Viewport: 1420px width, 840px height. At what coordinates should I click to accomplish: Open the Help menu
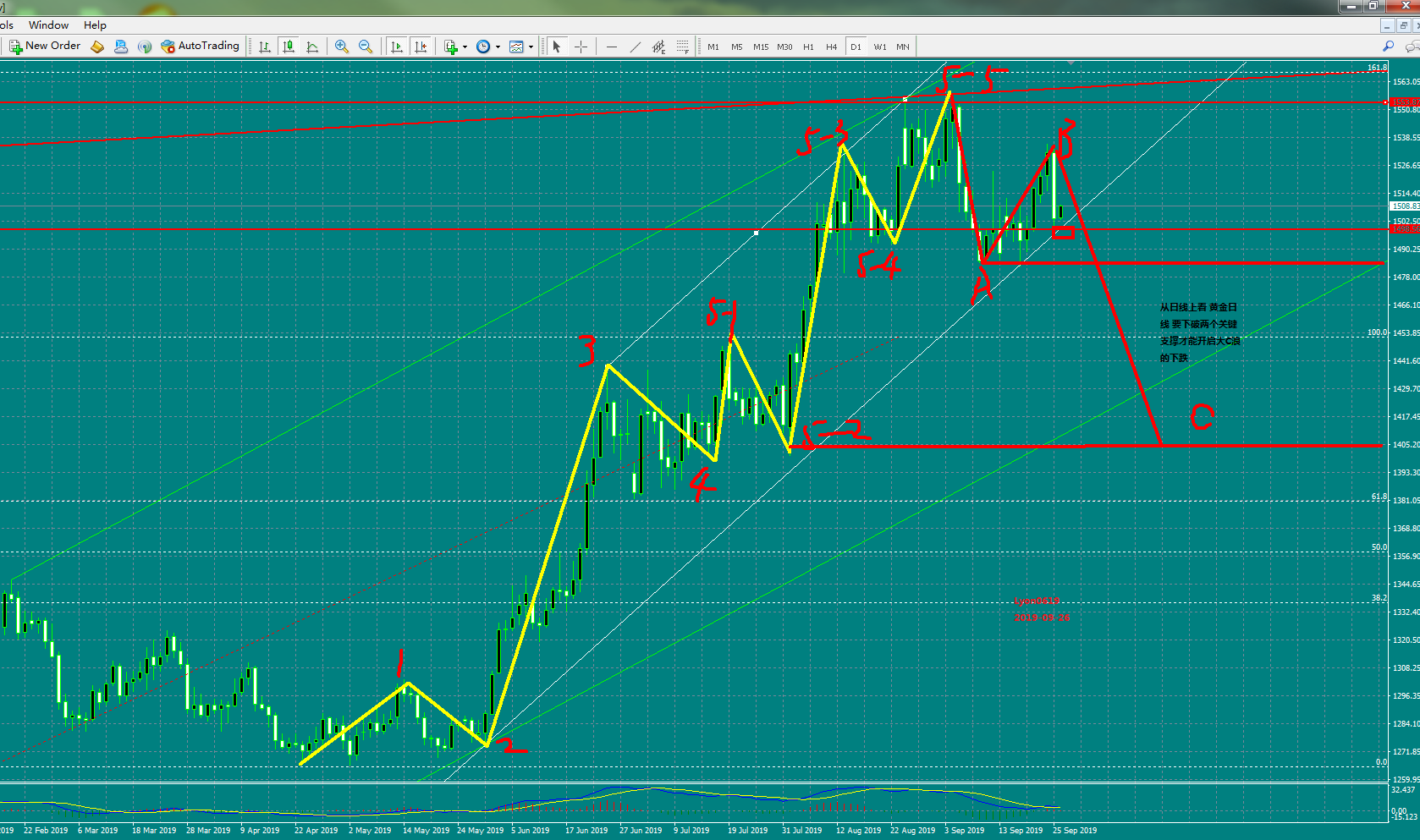point(95,25)
